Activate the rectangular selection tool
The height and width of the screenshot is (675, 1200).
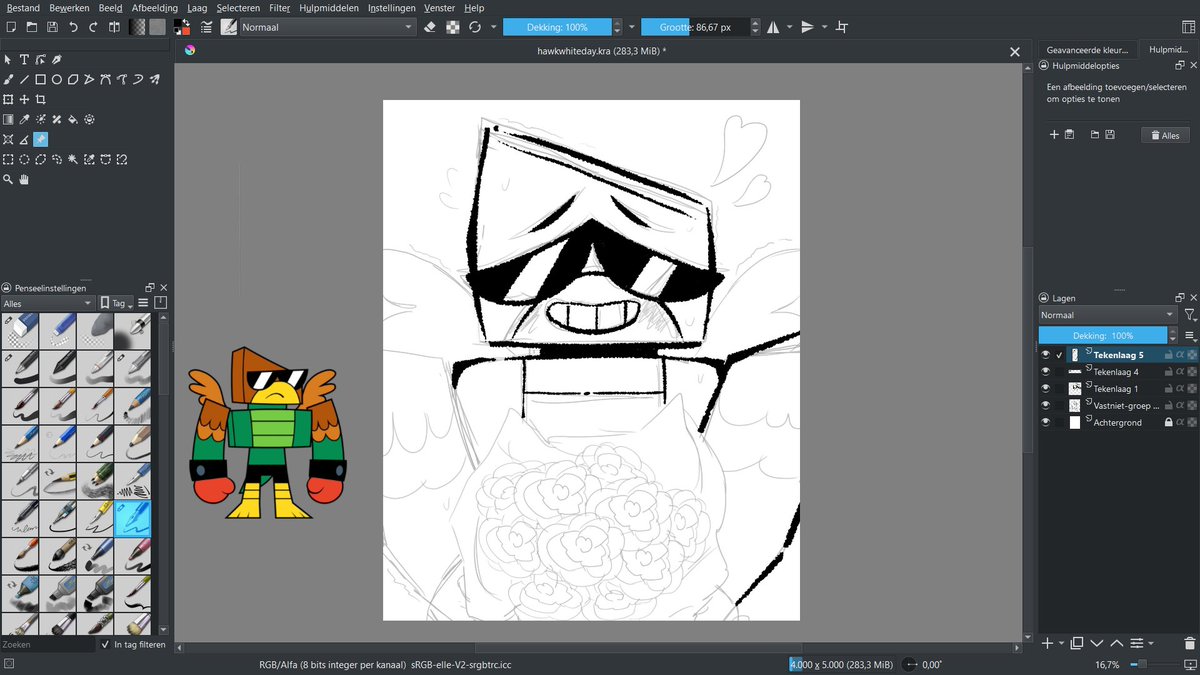tap(8, 159)
